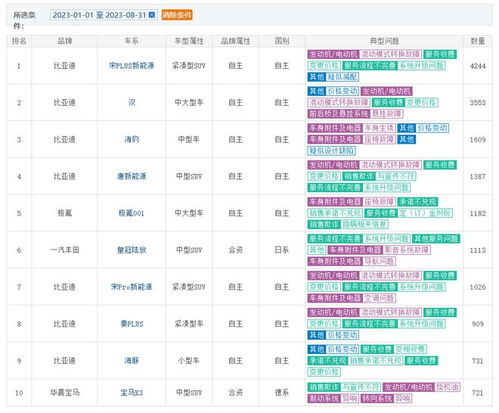This screenshot has height=413, width=499.
Task: Remove the 2023-01-01 至 2023-08-31 date filter
Action: pos(152,15)
